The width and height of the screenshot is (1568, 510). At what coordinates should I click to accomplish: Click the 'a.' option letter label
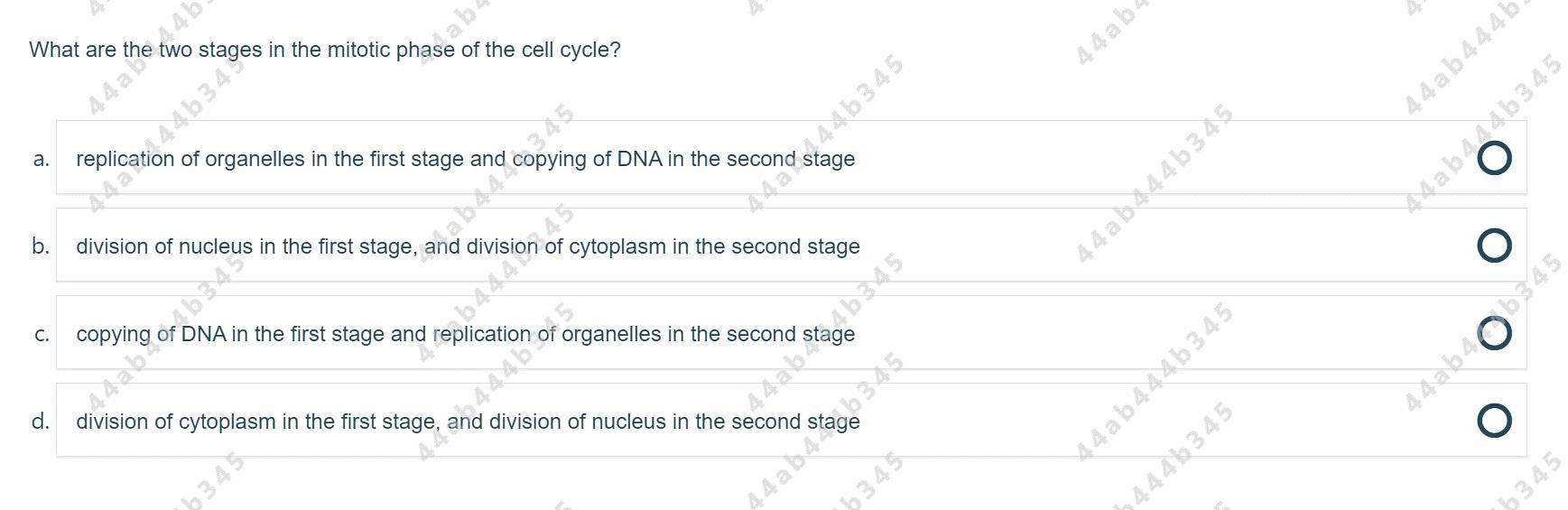41,159
